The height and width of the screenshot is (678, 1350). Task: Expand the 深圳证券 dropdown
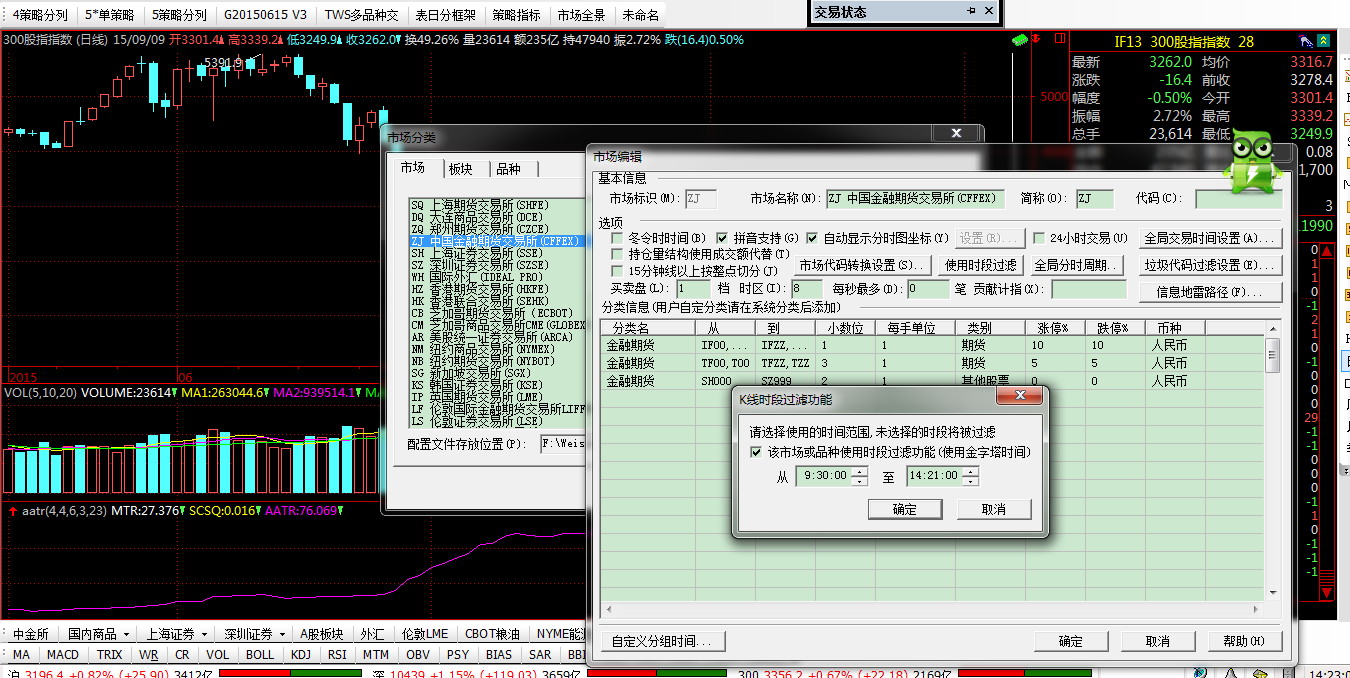tap(282, 634)
